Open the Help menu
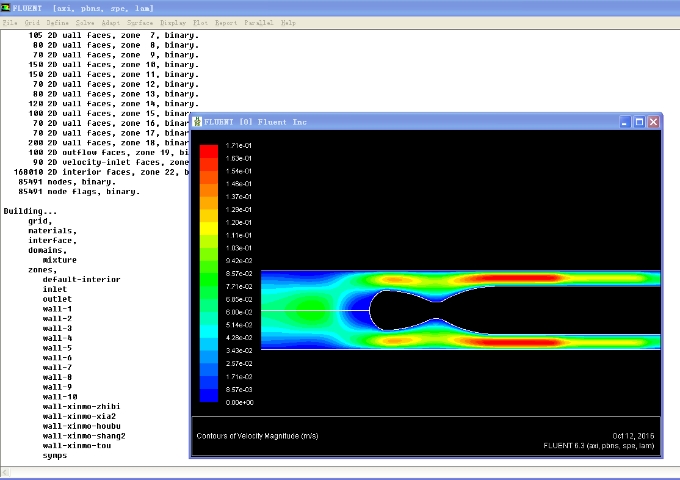This screenshot has width=680, height=480. point(288,22)
